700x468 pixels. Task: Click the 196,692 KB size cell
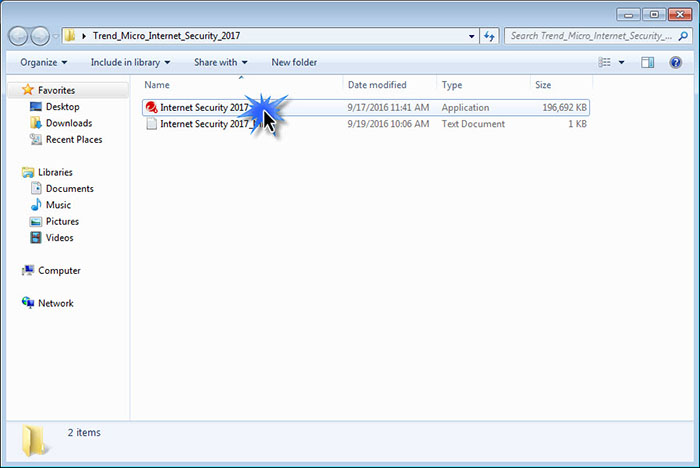pyautogui.click(x=564, y=108)
